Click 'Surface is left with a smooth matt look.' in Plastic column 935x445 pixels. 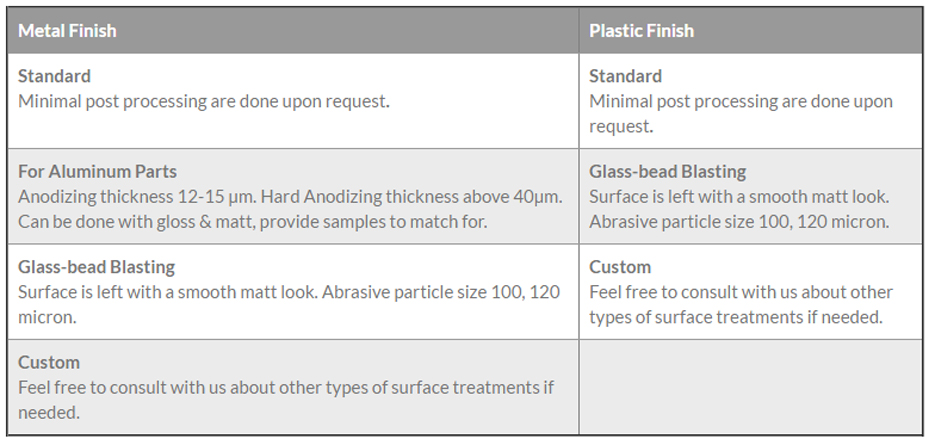(x=739, y=197)
